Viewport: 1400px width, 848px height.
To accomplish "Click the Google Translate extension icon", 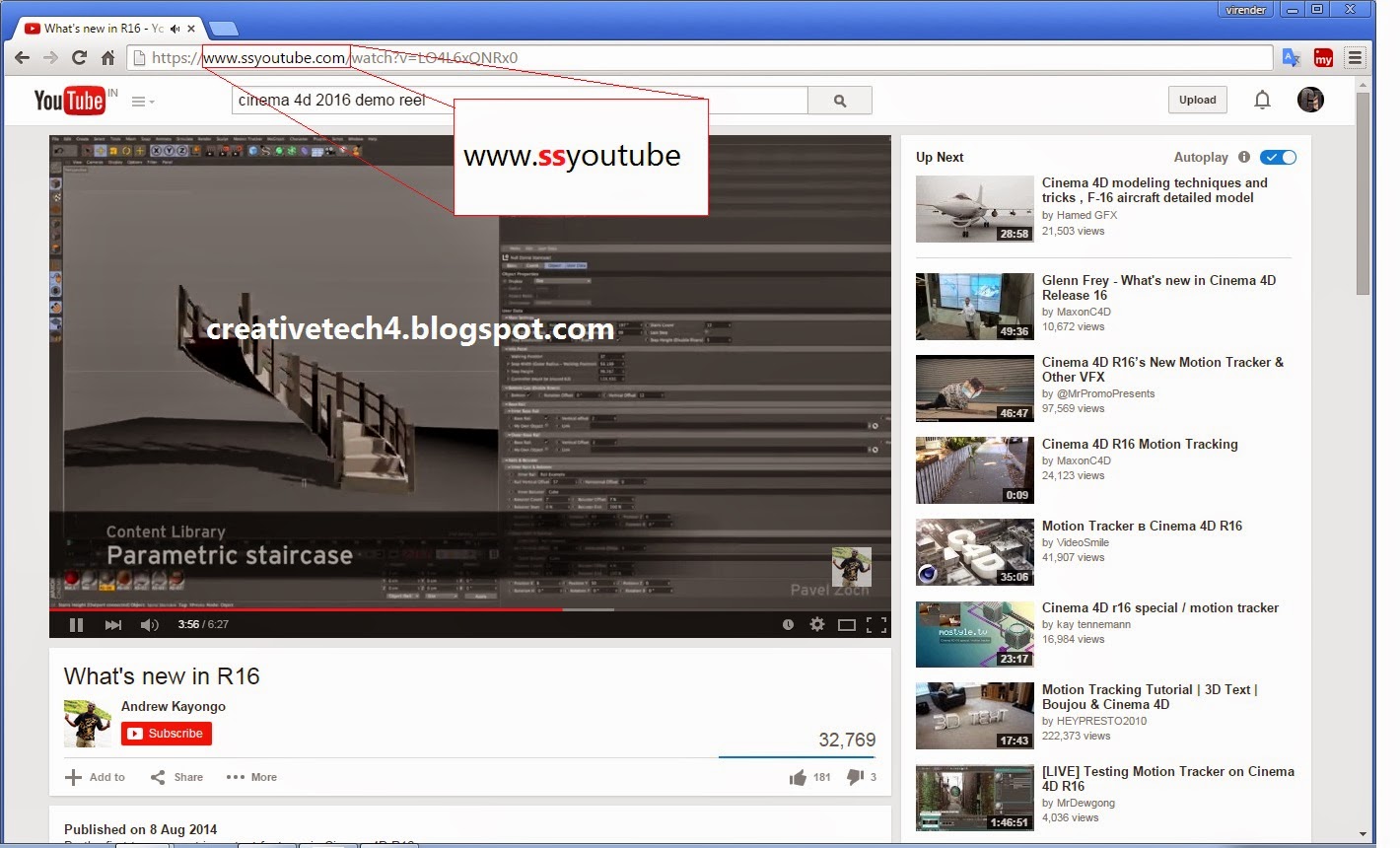I will coord(1291,58).
